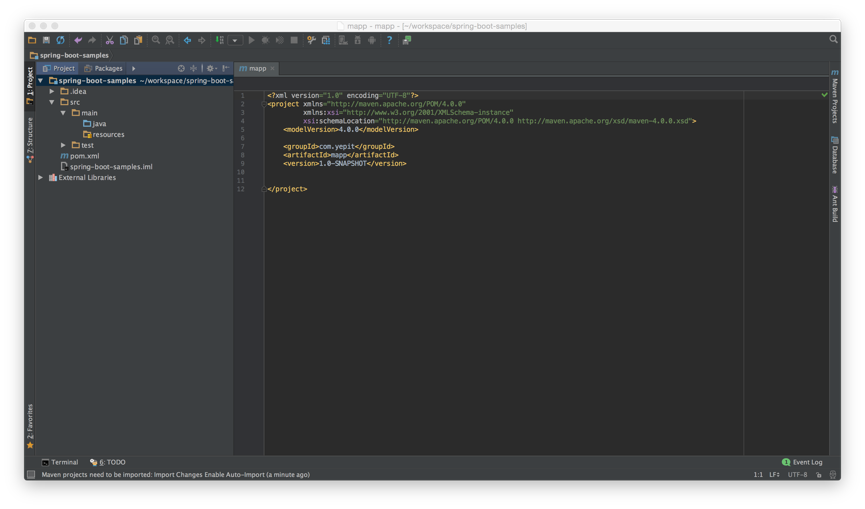This screenshot has width=865, height=509.
Task: Click the Copy icon in toolbar
Action: pos(124,40)
